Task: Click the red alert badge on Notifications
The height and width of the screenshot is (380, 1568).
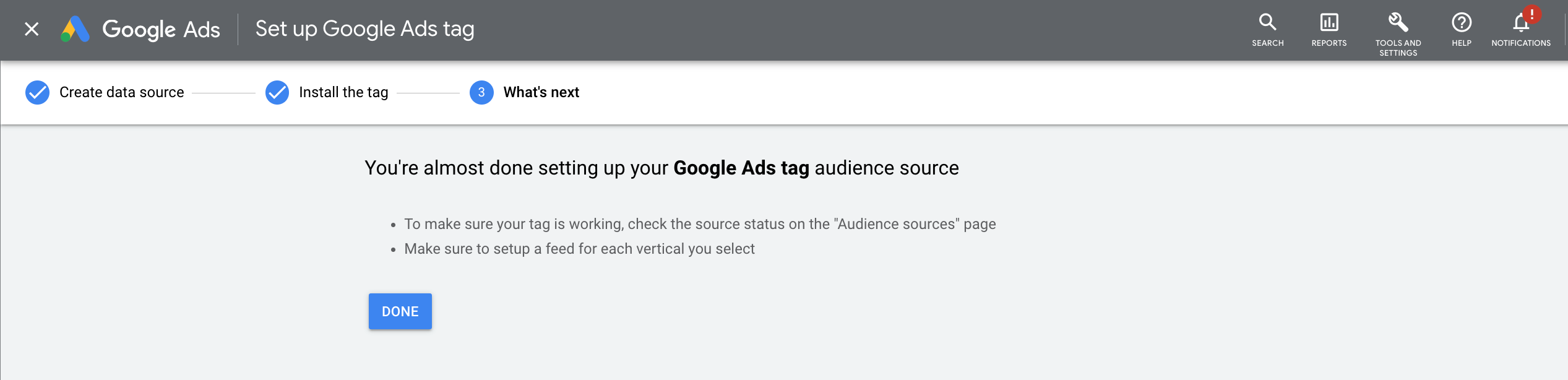Action: click(x=1531, y=14)
